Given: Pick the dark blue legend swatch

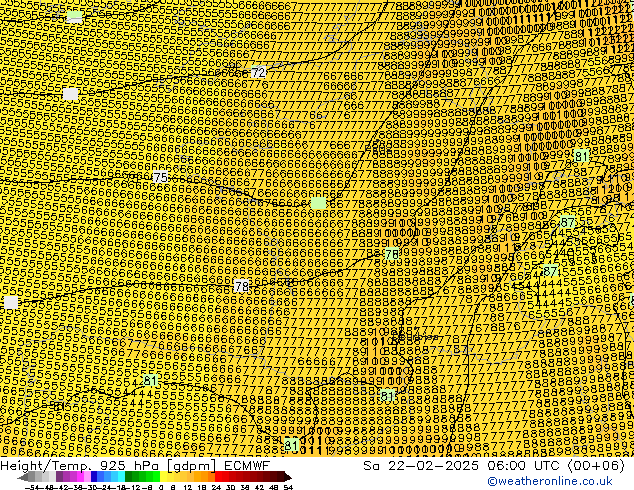Looking at the screenshot, I should pos(94,477).
